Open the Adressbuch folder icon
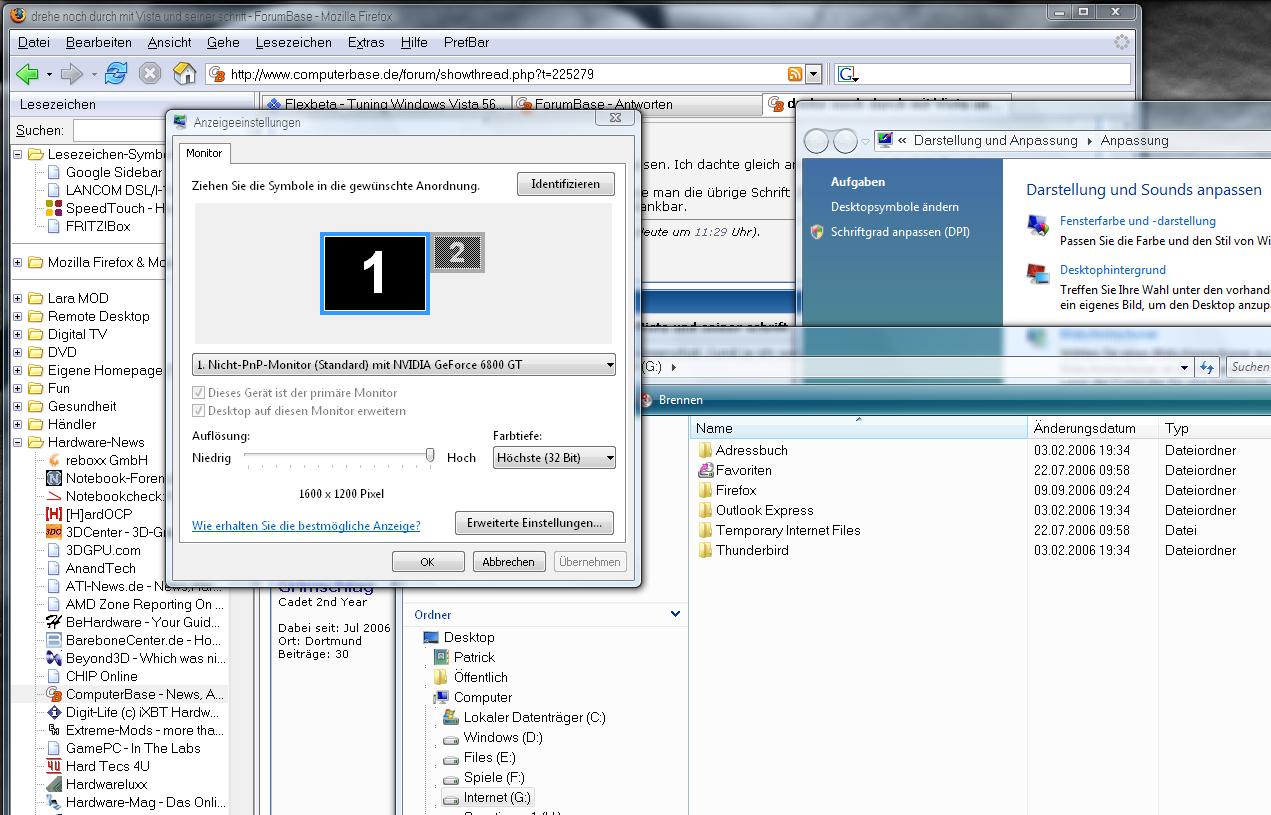This screenshot has height=815, width=1271. [x=705, y=450]
